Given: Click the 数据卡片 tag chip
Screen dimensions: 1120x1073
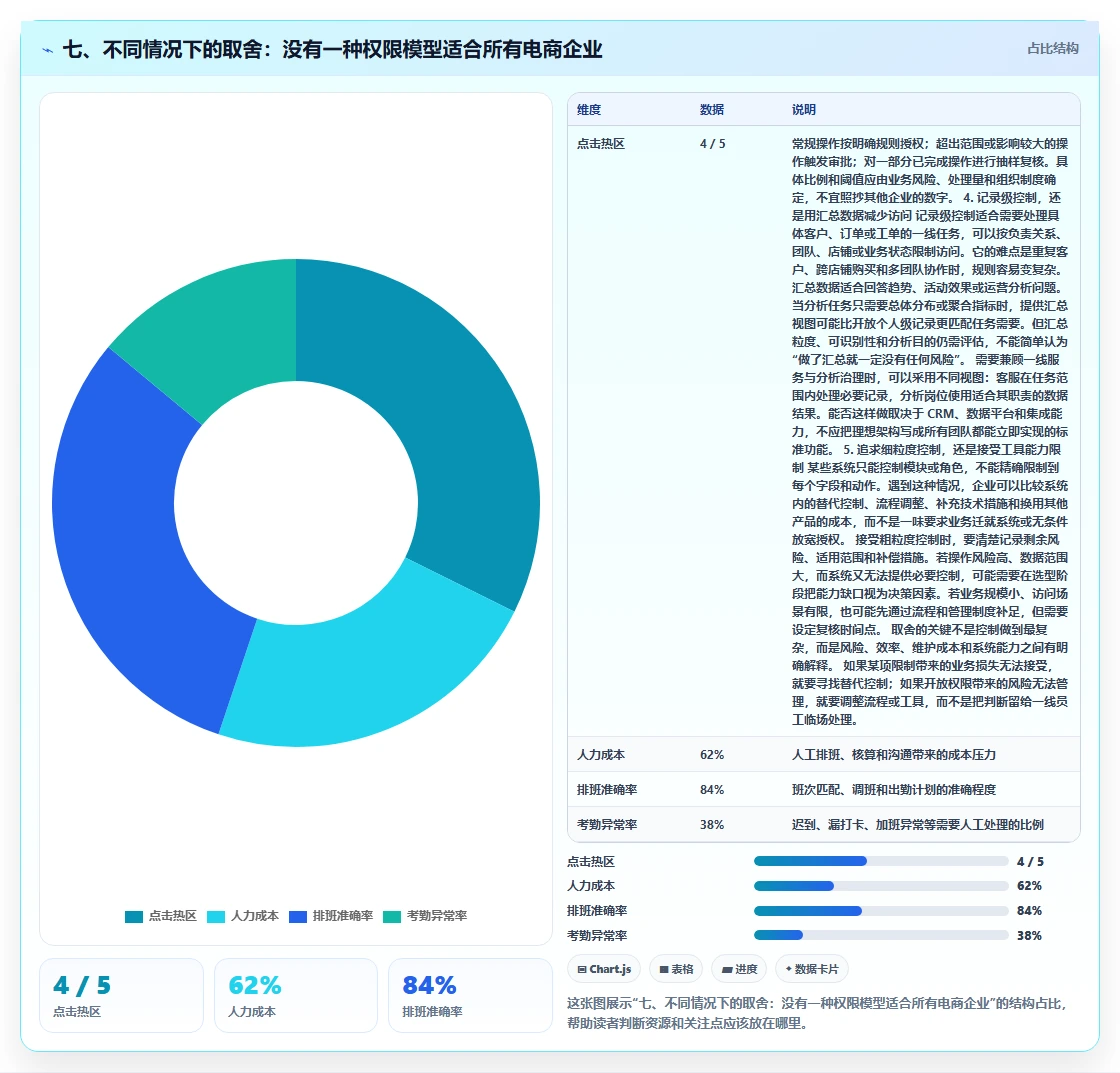Looking at the screenshot, I should 811,969.
